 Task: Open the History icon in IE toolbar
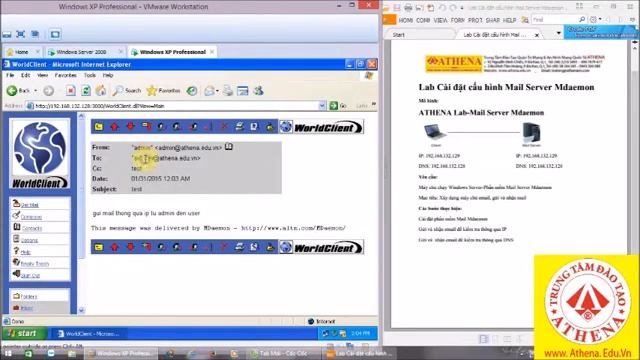coord(192,91)
